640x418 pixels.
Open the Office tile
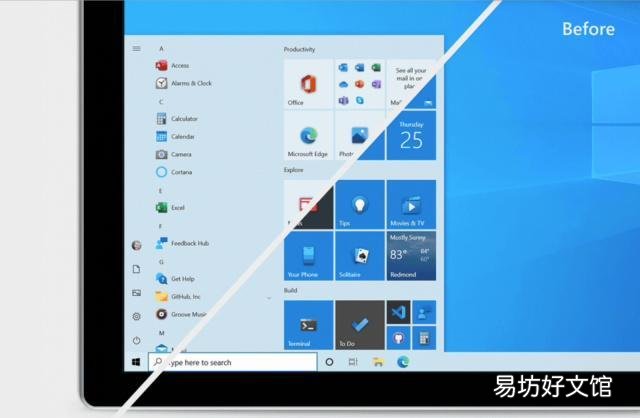pyautogui.click(x=309, y=84)
